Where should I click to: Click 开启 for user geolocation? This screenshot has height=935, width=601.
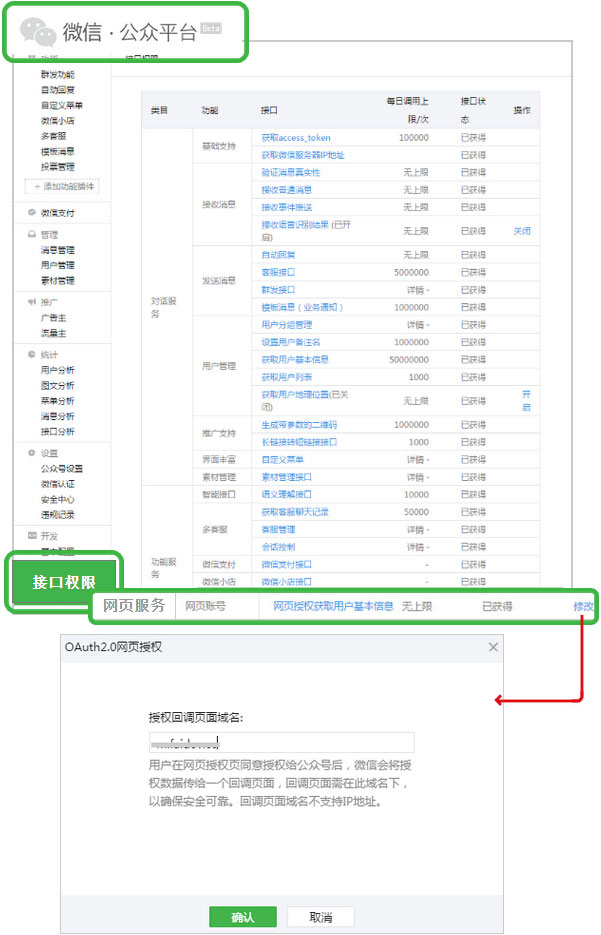pyautogui.click(x=526, y=401)
